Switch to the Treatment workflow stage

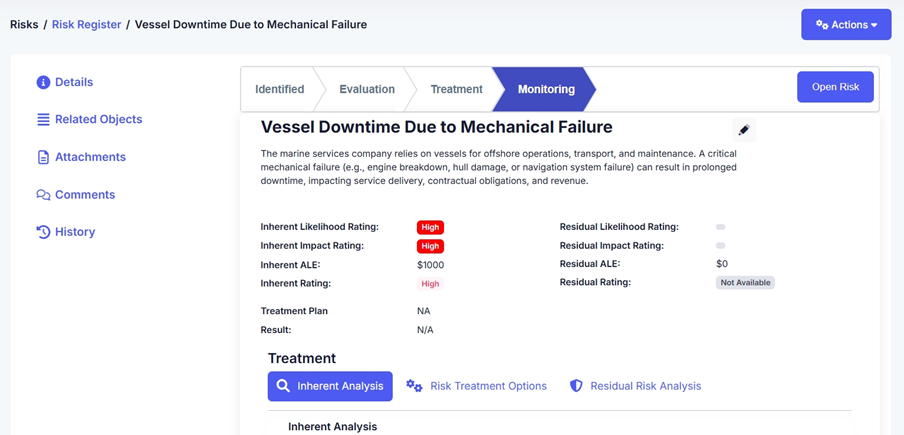(x=456, y=89)
